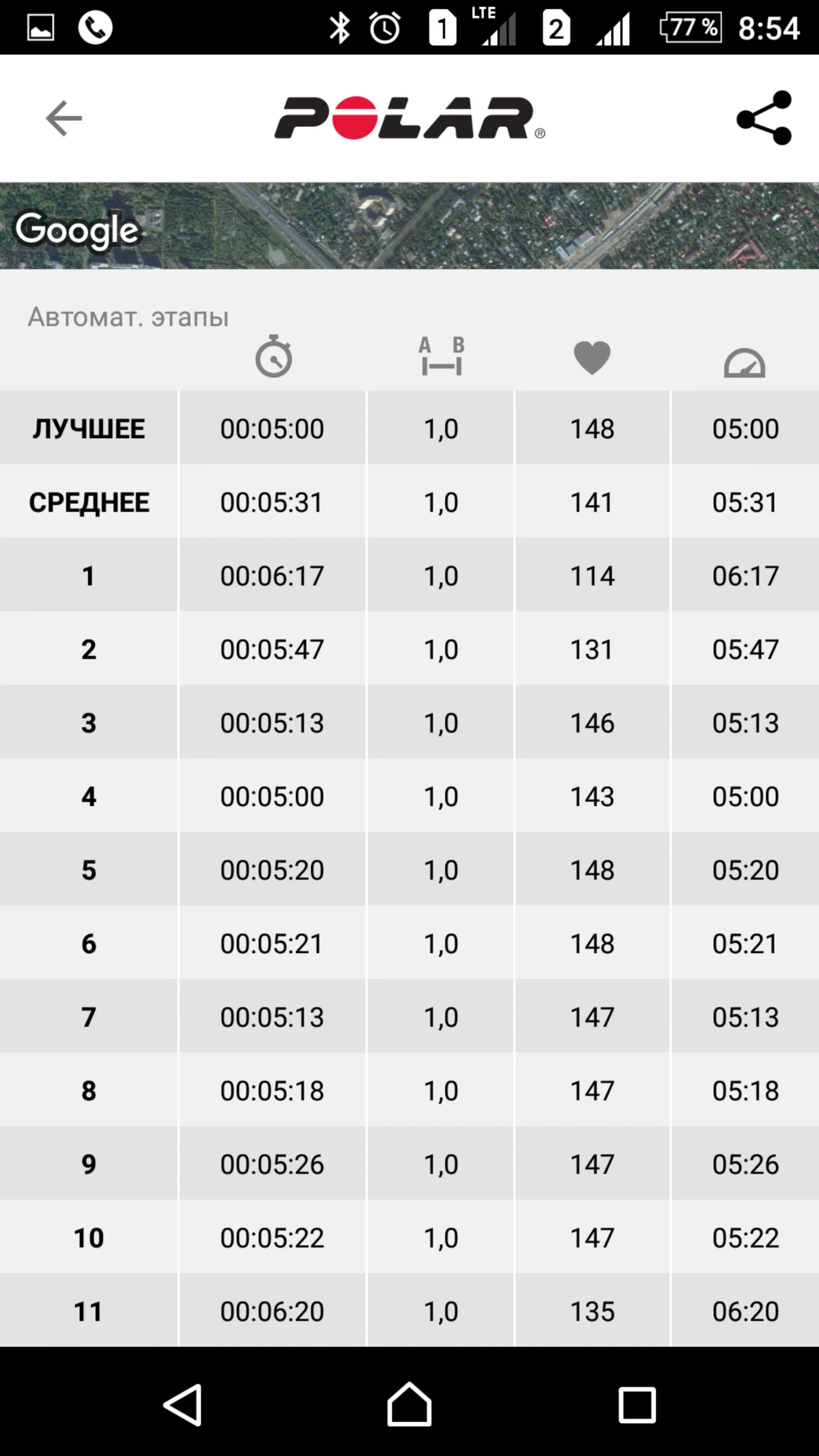Tap lap 11 heart rate value 135
819x1456 pixels.
tap(592, 1311)
